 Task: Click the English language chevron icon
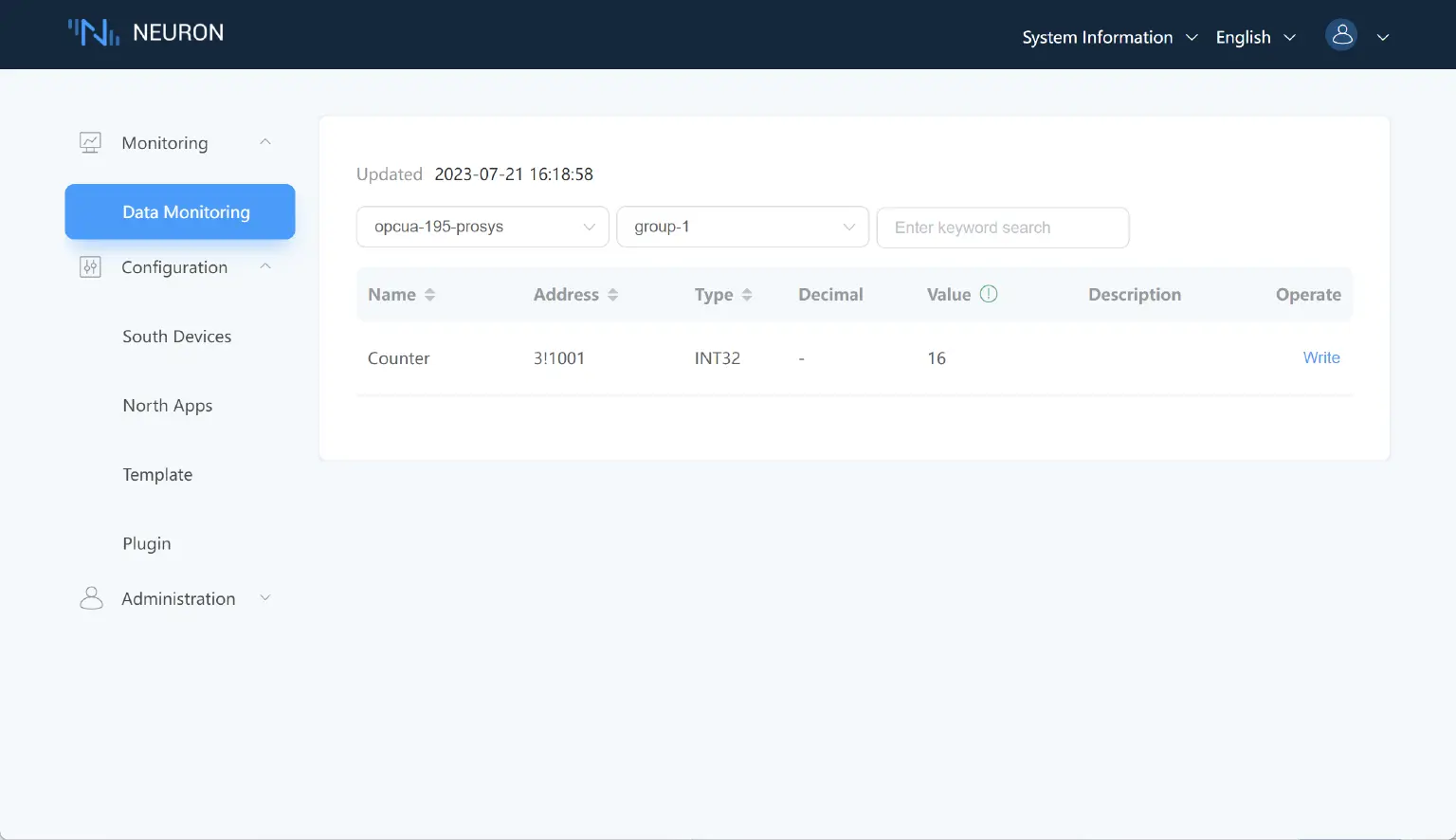[x=1290, y=37]
